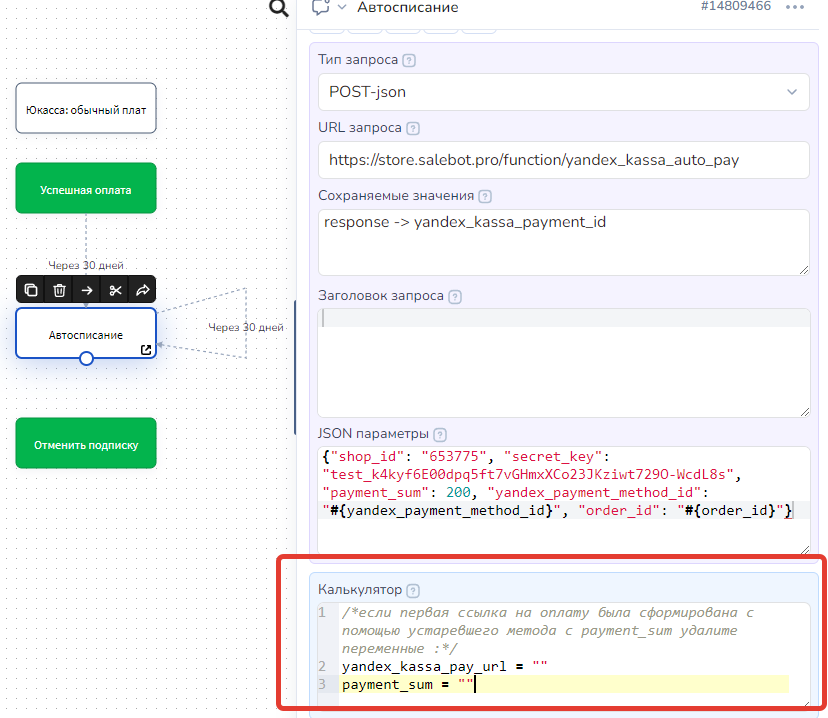The width and height of the screenshot is (828, 718).
Task: Open the search magnifier icon
Action: (x=278, y=9)
